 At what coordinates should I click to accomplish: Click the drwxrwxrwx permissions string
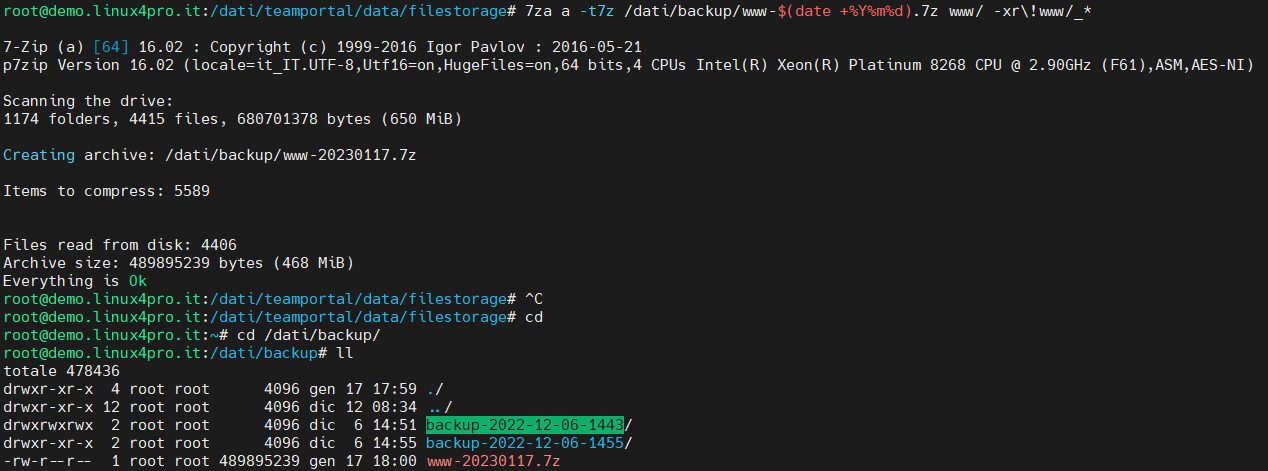(x=49, y=425)
